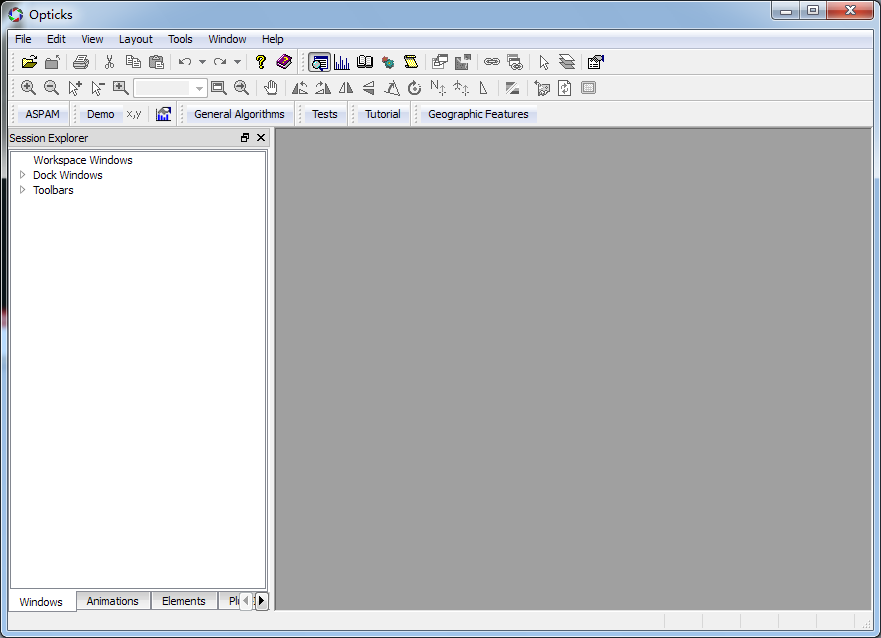The image size is (881, 638).
Task: Expand the Toolbars tree node
Action: tap(23, 190)
